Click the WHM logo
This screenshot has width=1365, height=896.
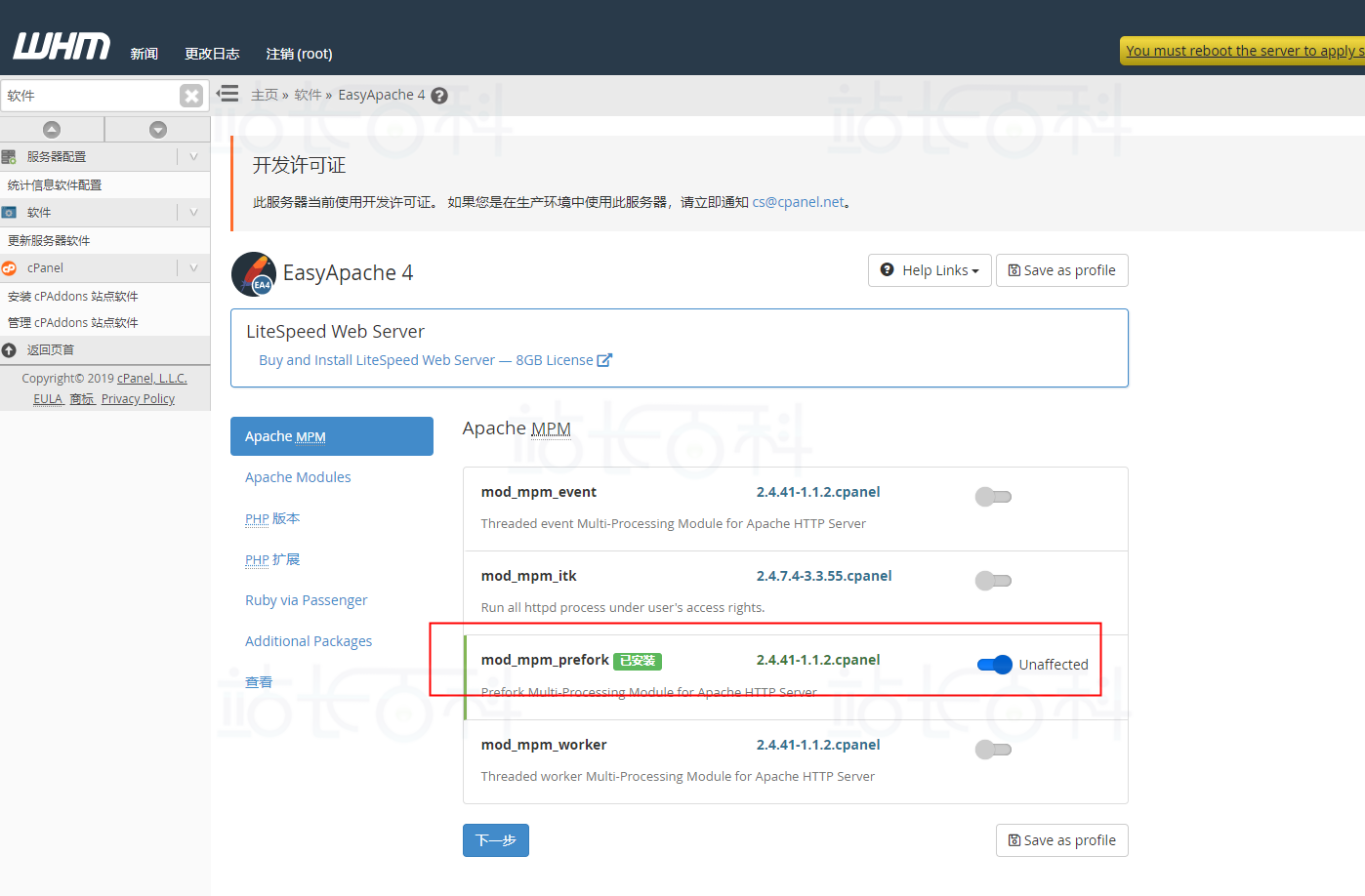click(62, 46)
